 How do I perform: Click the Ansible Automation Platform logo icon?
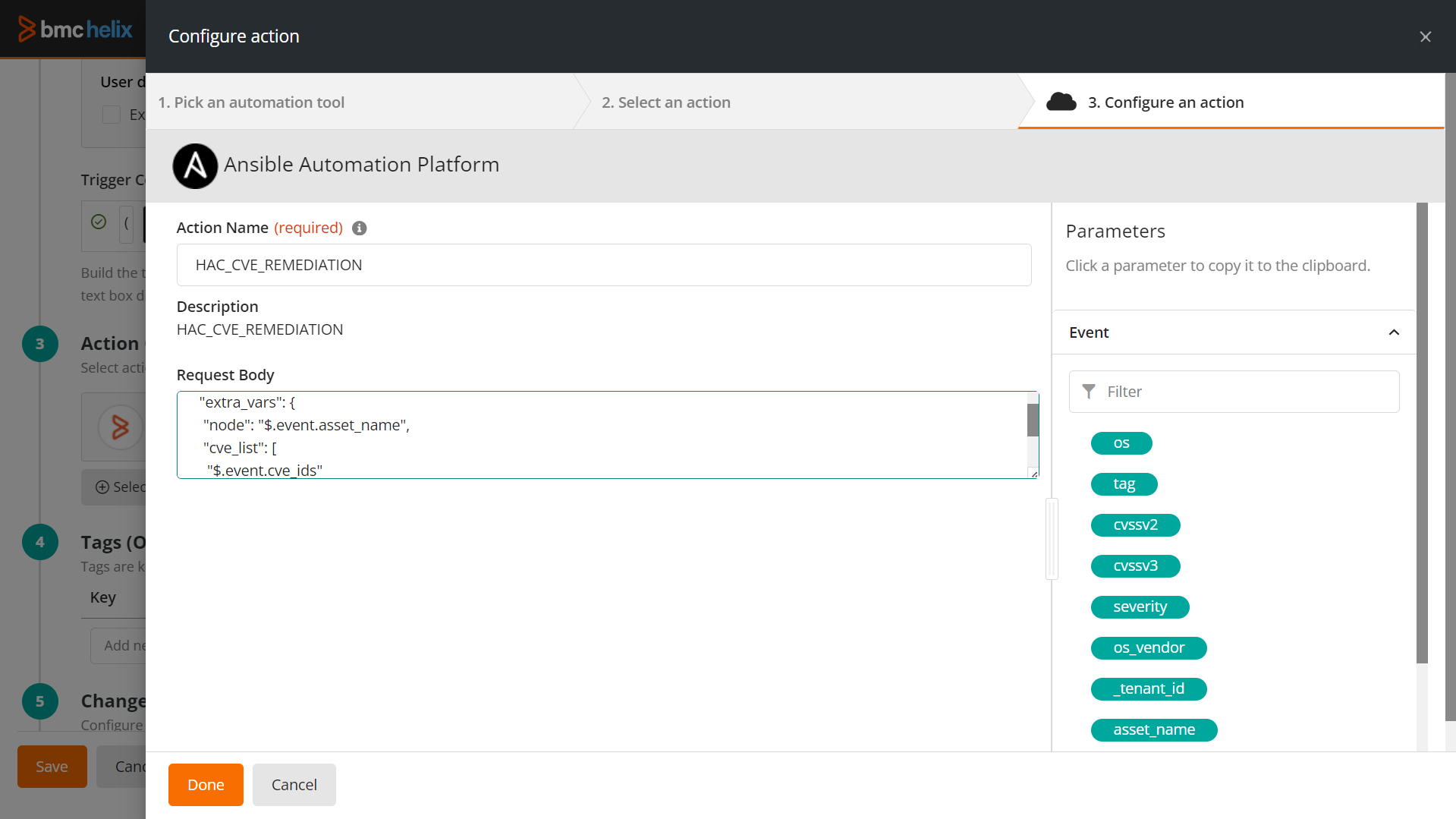click(x=195, y=165)
